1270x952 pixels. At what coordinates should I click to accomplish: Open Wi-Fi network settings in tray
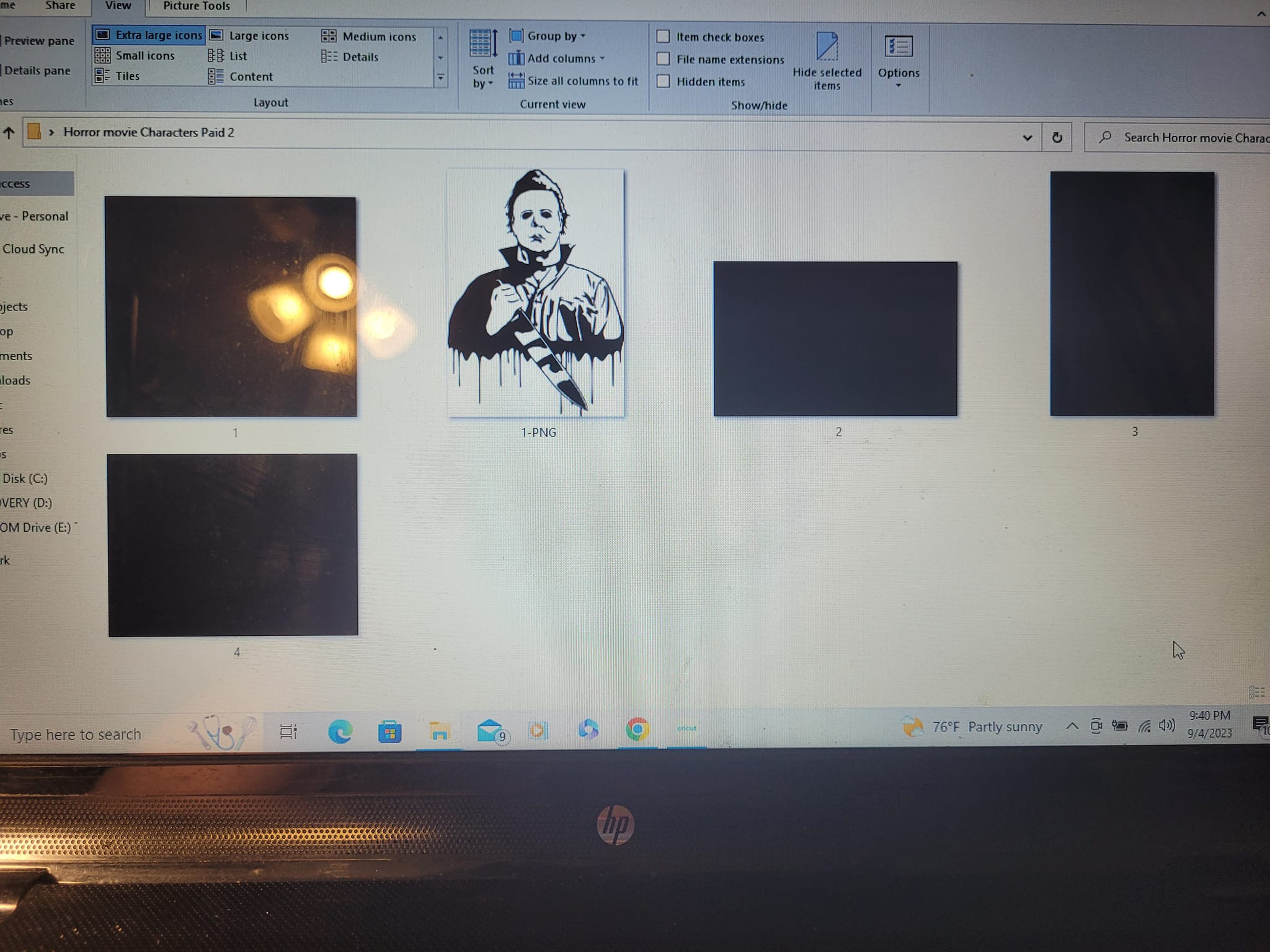click(x=1144, y=725)
